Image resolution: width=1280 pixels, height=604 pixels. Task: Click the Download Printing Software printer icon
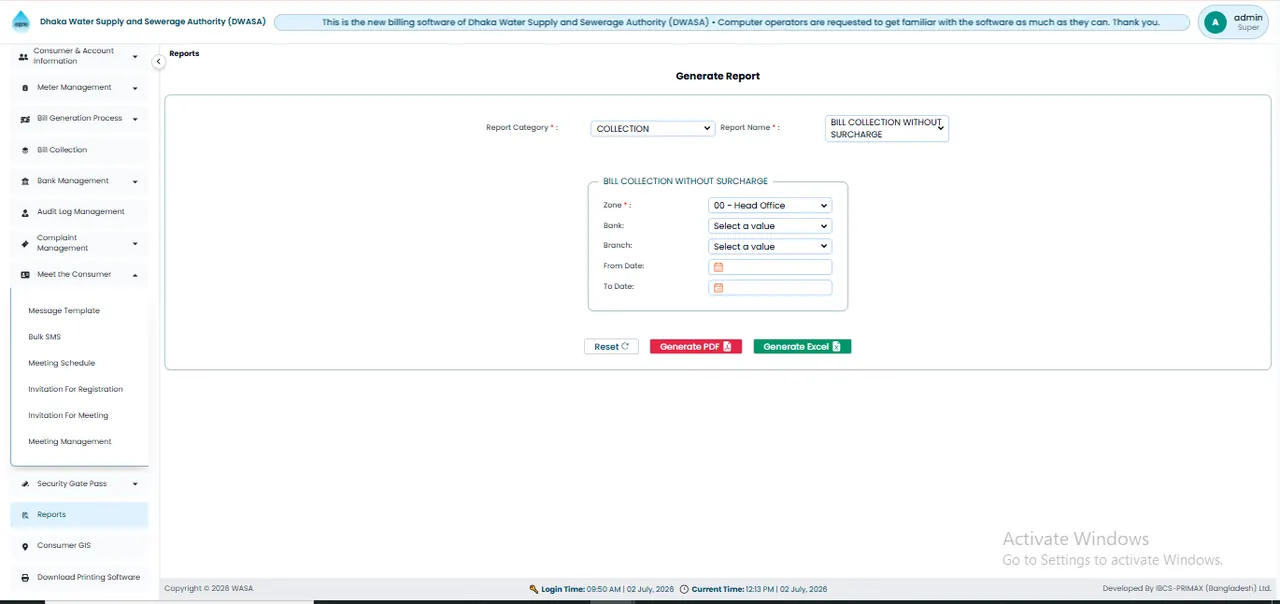[x=25, y=578]
